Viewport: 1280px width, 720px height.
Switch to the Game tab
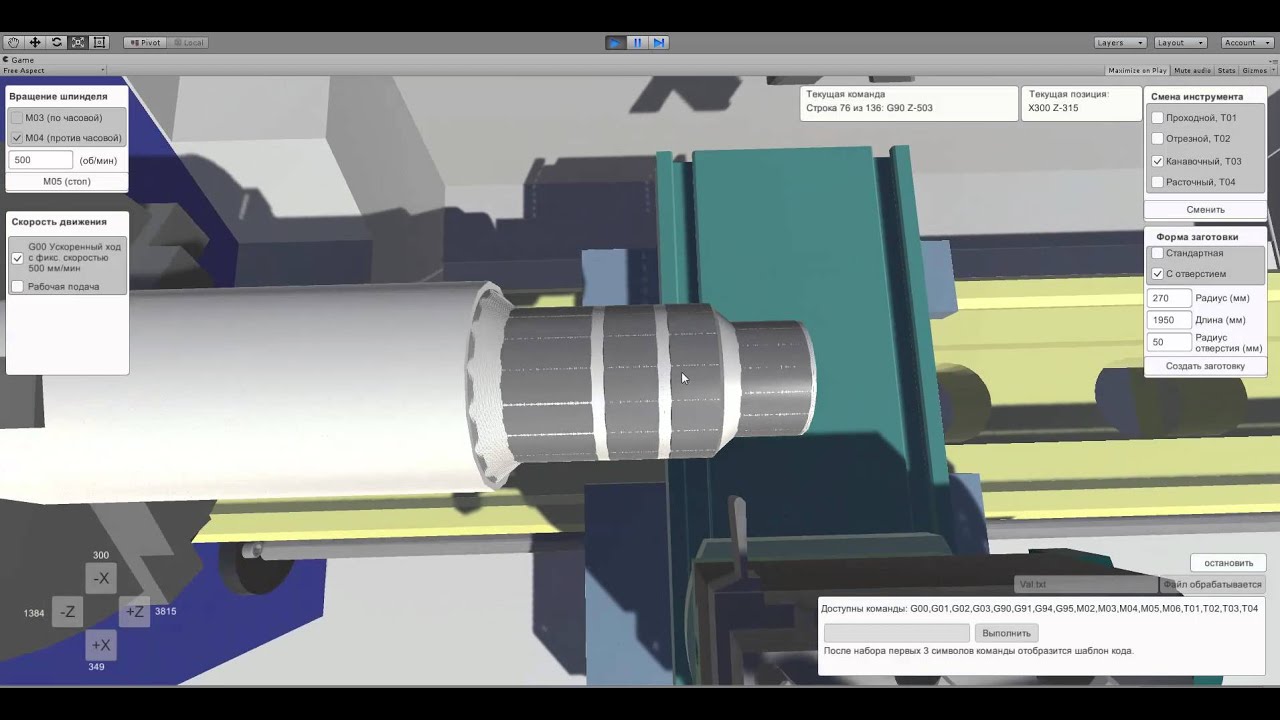pyautogui.click(x=19, y=60)
